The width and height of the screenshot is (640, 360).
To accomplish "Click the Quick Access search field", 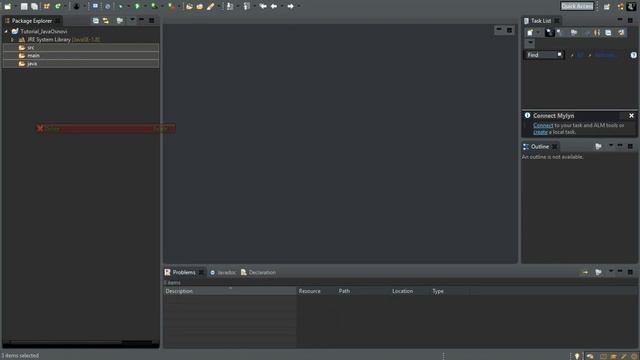I will [577, 6].
